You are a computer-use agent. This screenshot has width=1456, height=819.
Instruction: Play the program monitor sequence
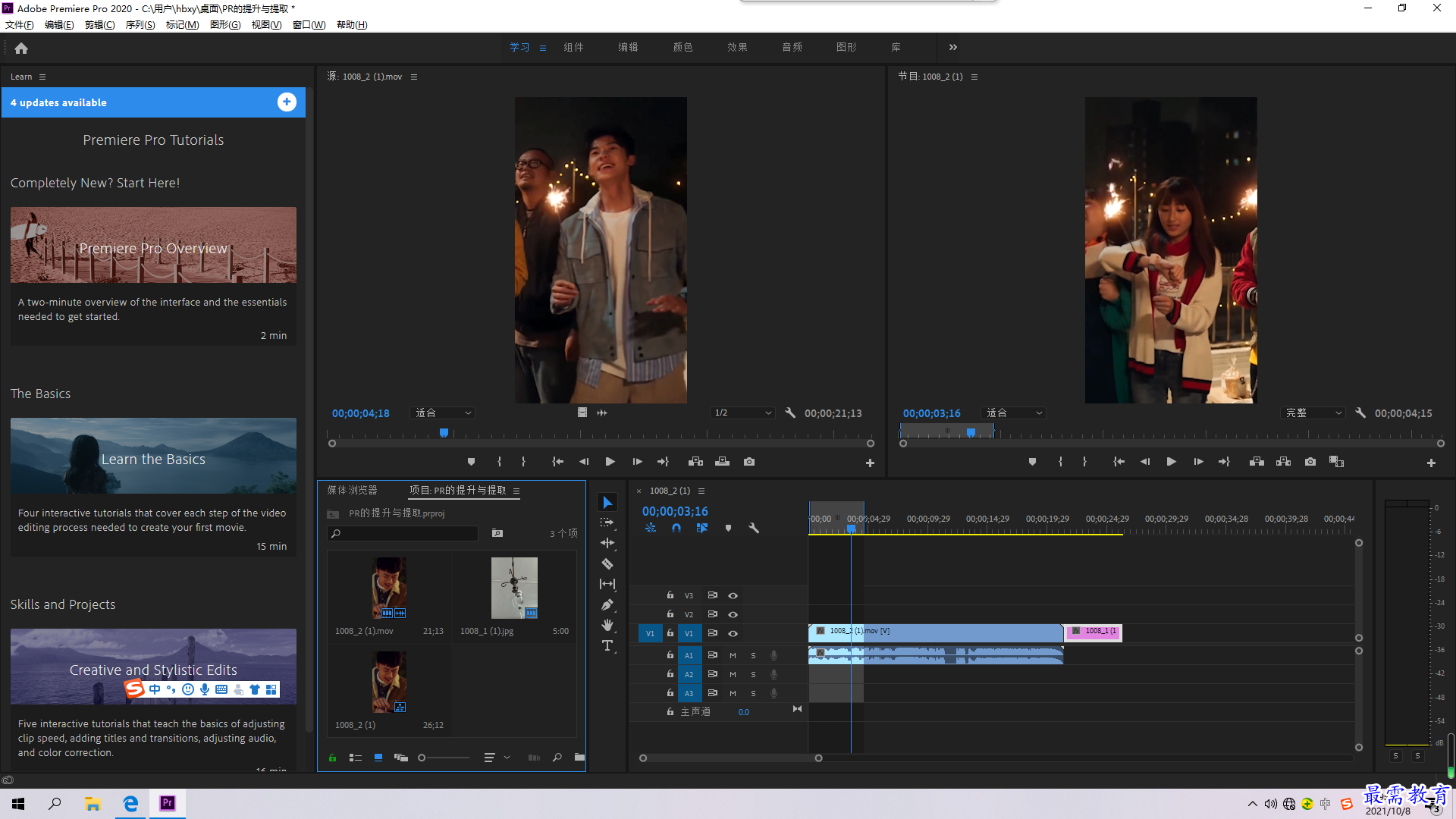pos(1172,462)
